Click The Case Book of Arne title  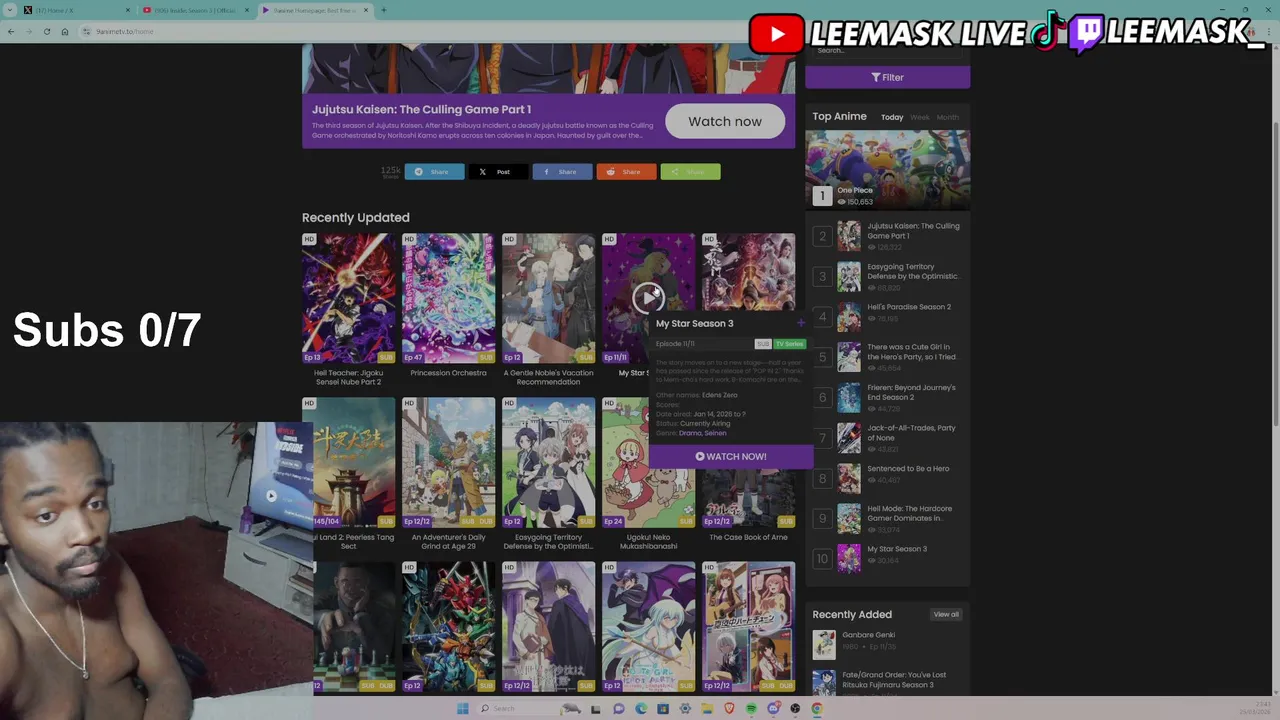pos(748,537)
